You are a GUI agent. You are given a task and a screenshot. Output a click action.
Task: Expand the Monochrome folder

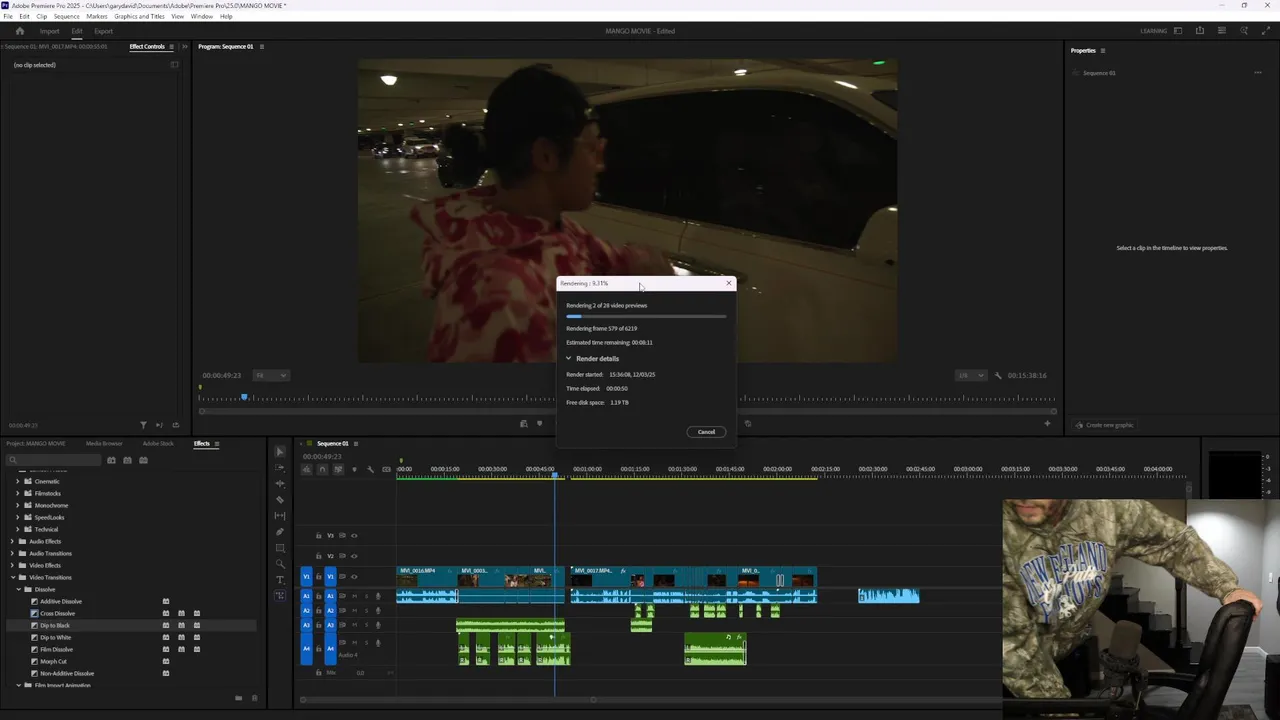[x=18, y=506]
